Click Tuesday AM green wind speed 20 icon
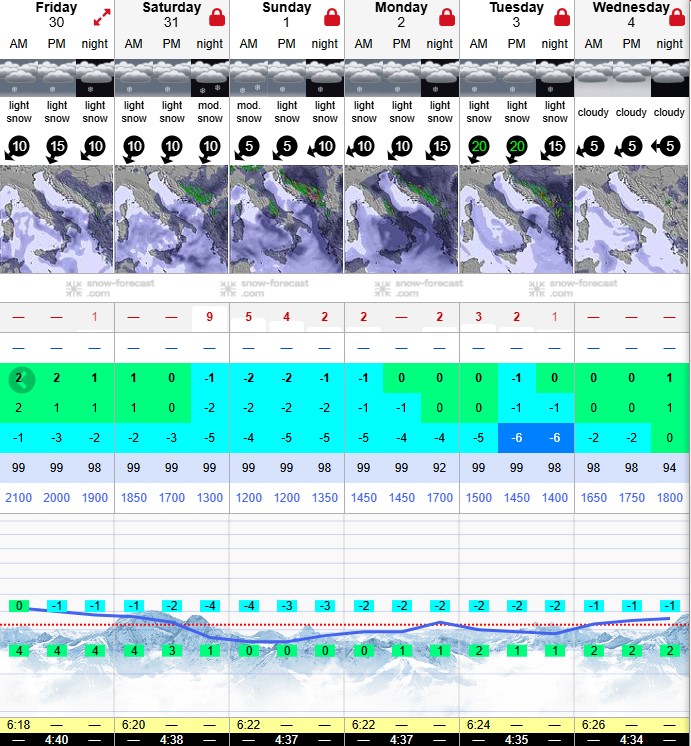The width and height of the screenshot is (691, 746). point(478,148)
